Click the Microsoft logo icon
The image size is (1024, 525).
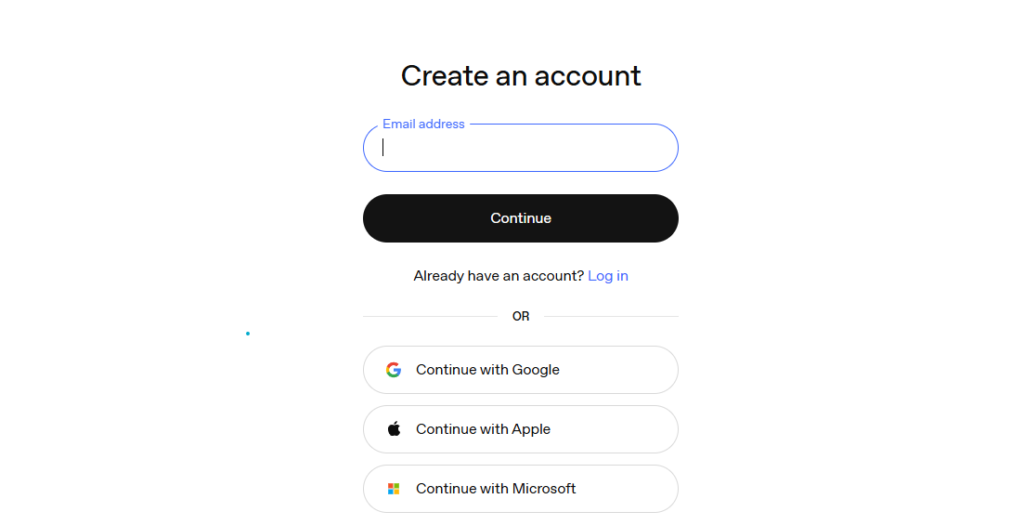(393, 489)
